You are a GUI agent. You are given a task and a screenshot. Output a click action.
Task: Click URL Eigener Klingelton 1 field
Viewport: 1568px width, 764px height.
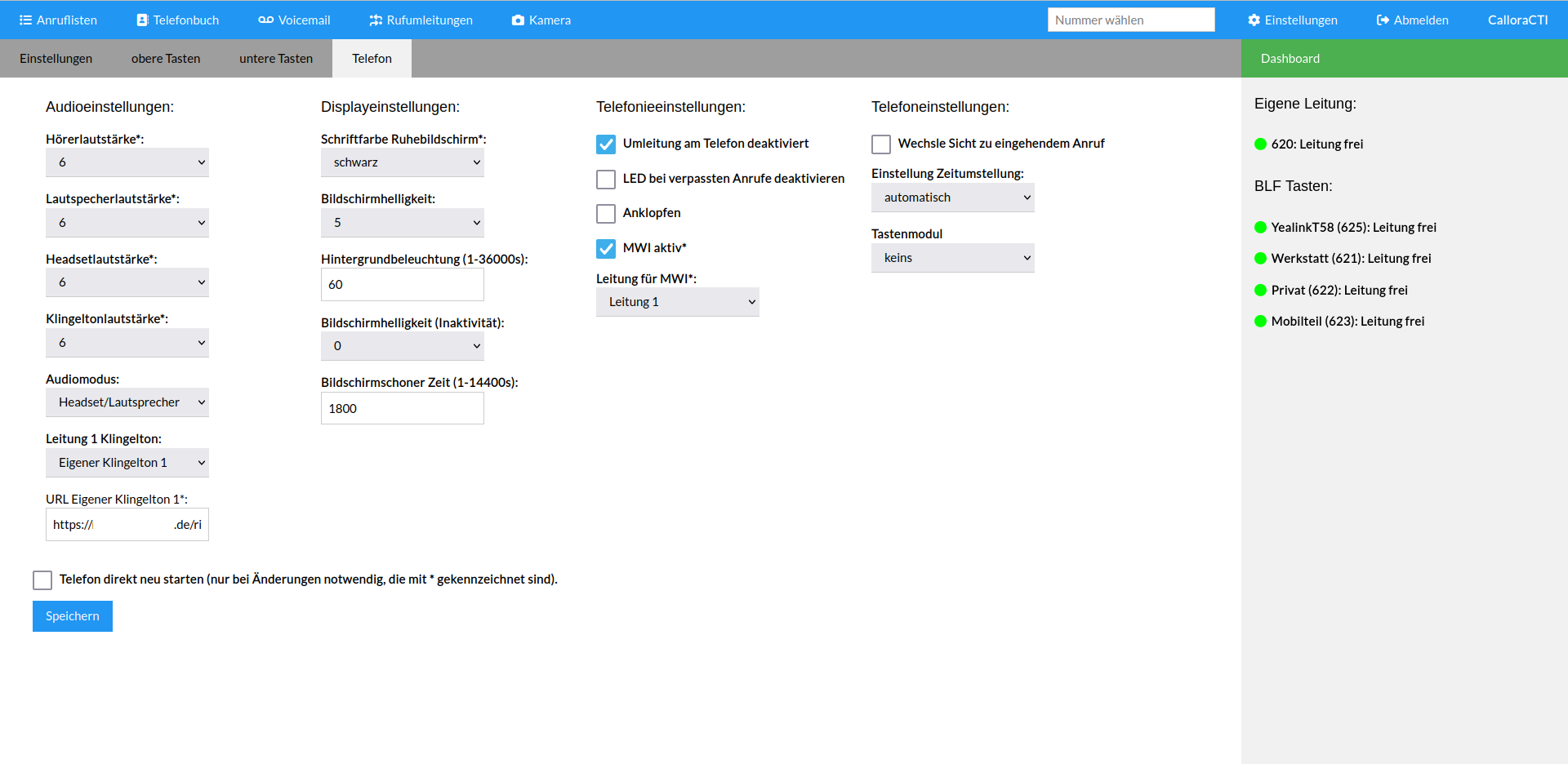pos(127,525)
